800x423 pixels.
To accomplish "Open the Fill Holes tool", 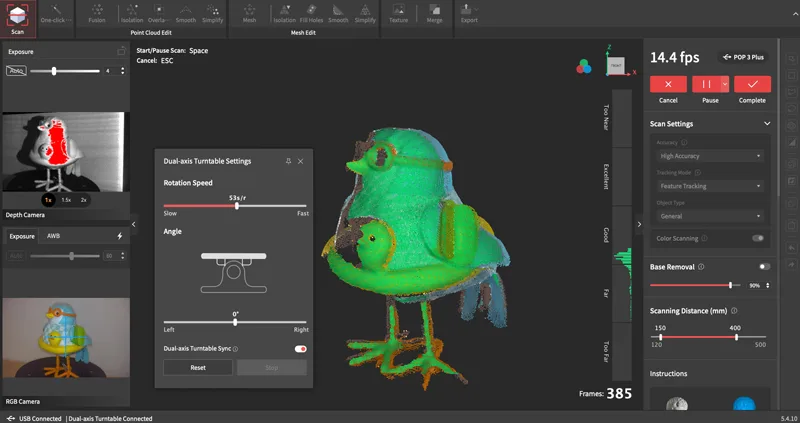I will (x=311, y=14).
